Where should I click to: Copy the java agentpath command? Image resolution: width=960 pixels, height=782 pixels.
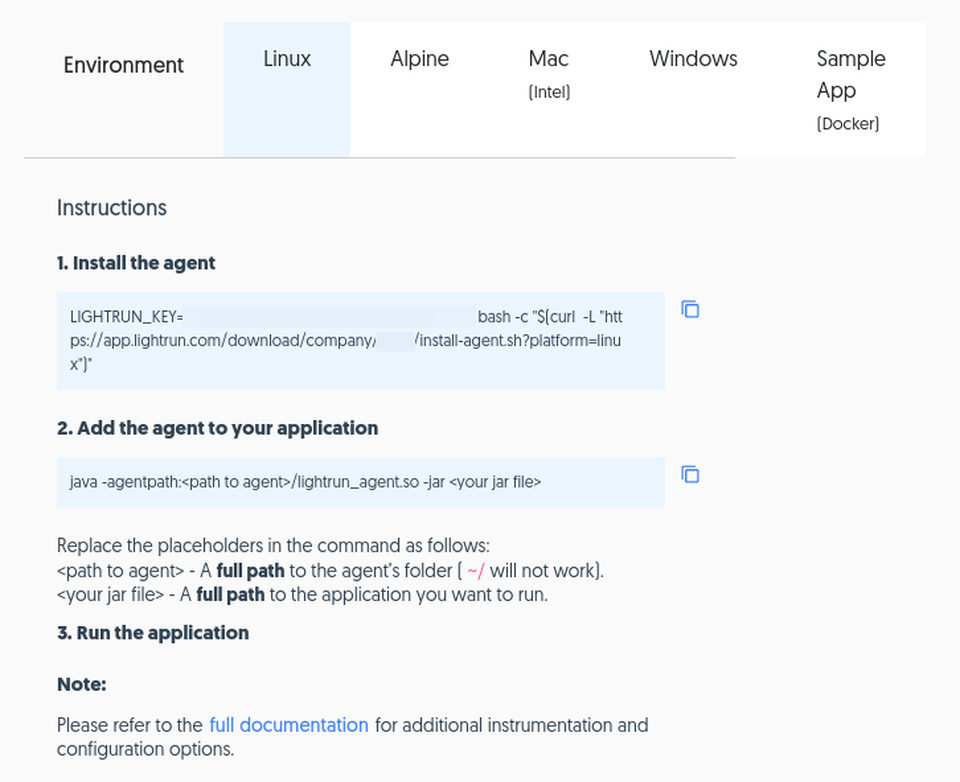(690, 474)
